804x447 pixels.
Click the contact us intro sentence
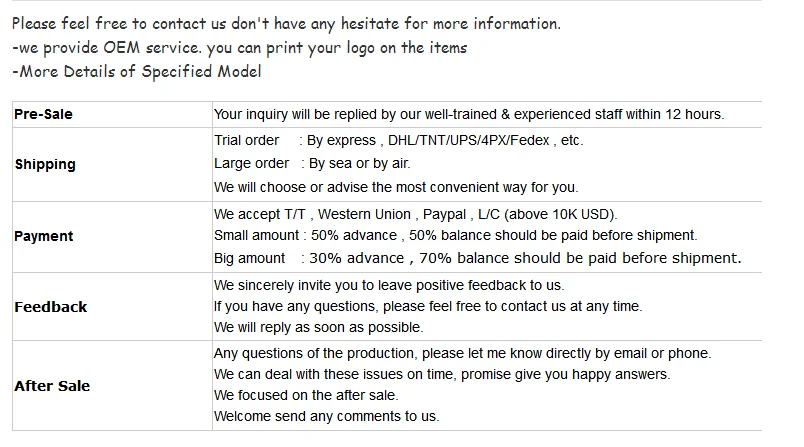(286, 23)
